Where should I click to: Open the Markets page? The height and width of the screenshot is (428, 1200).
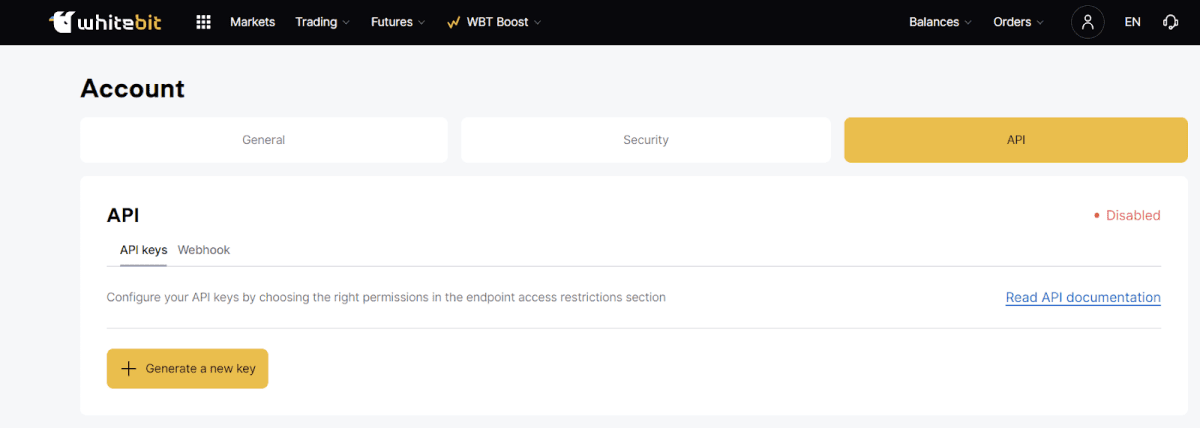252,22
